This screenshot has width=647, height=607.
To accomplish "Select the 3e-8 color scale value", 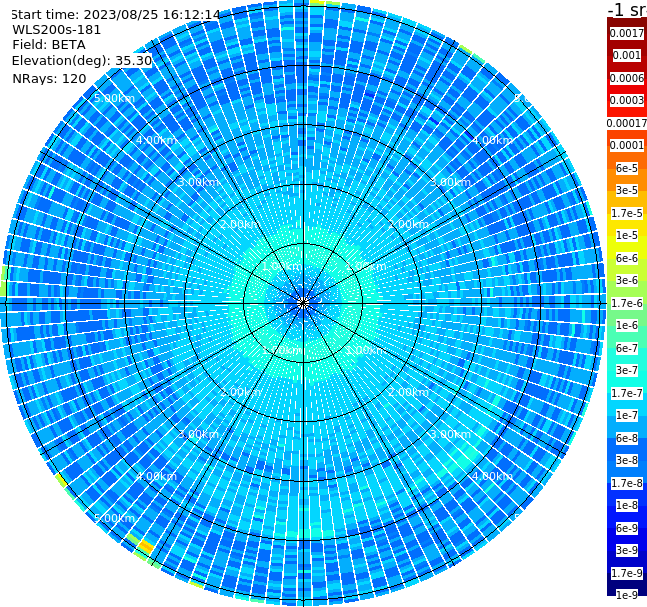I will click(626, 460).
